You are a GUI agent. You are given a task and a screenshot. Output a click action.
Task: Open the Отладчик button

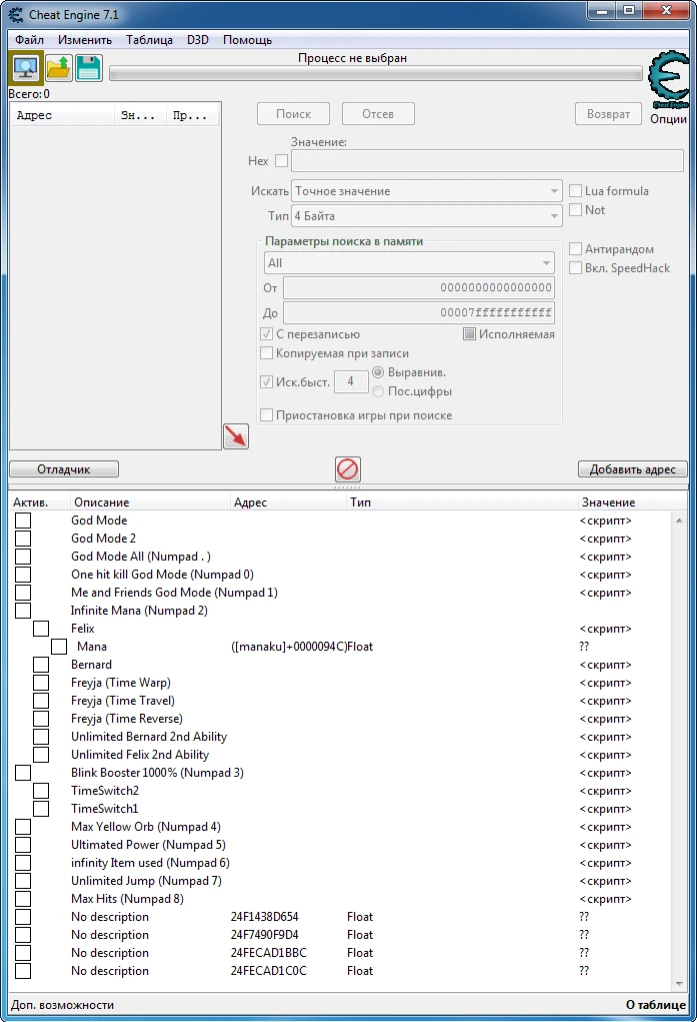pos(64,469)
